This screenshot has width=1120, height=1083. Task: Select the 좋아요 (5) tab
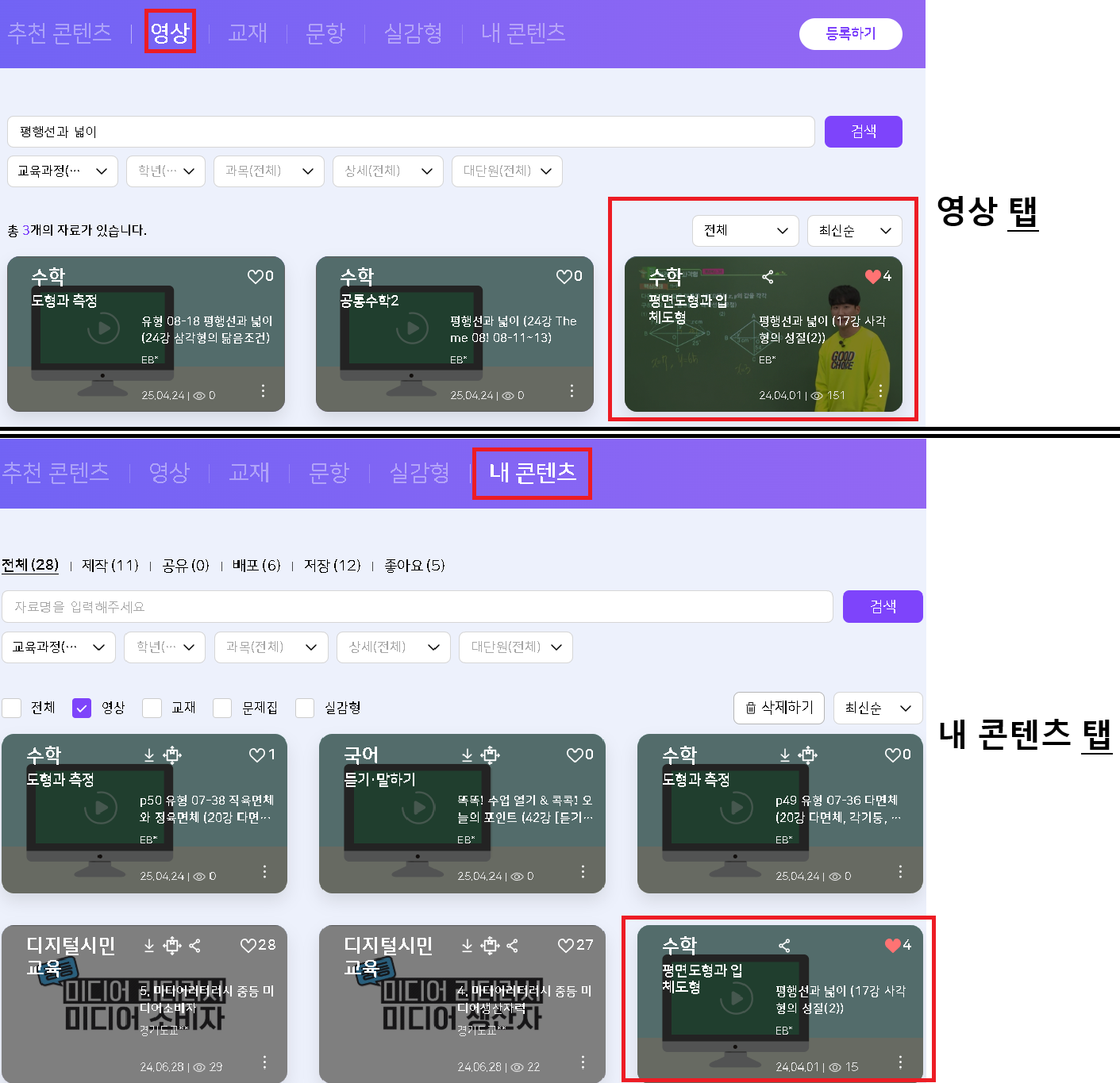(x=414, y=566)
